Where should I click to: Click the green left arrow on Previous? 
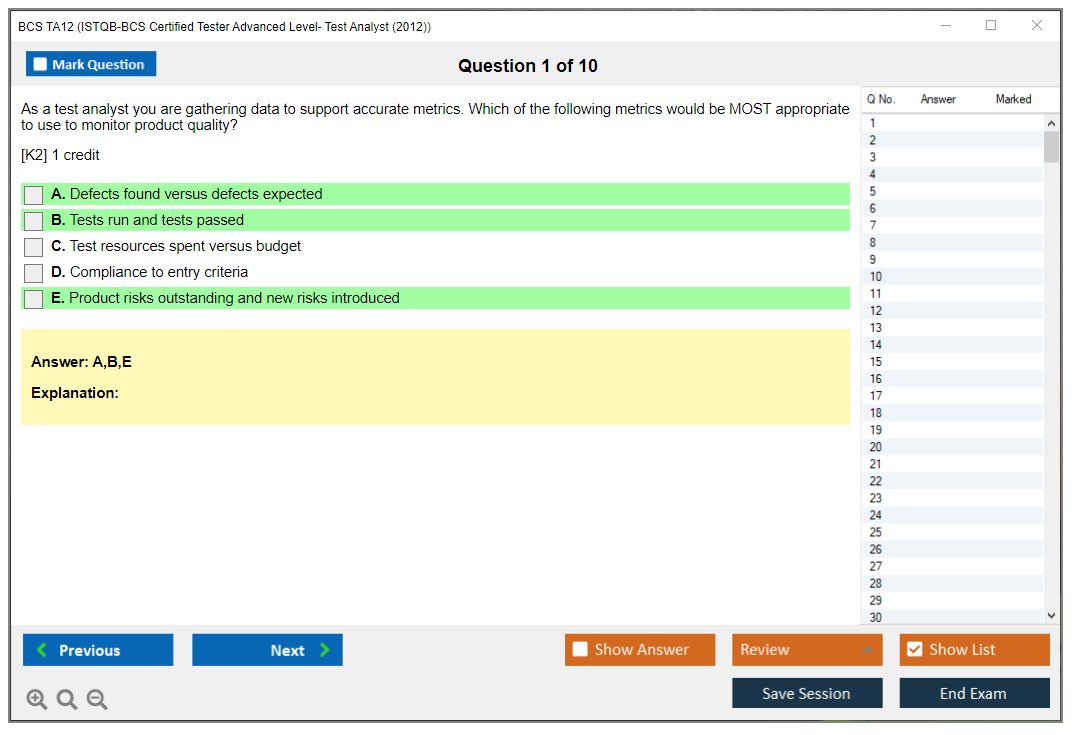pyautogui.click(x=42, y=650)
